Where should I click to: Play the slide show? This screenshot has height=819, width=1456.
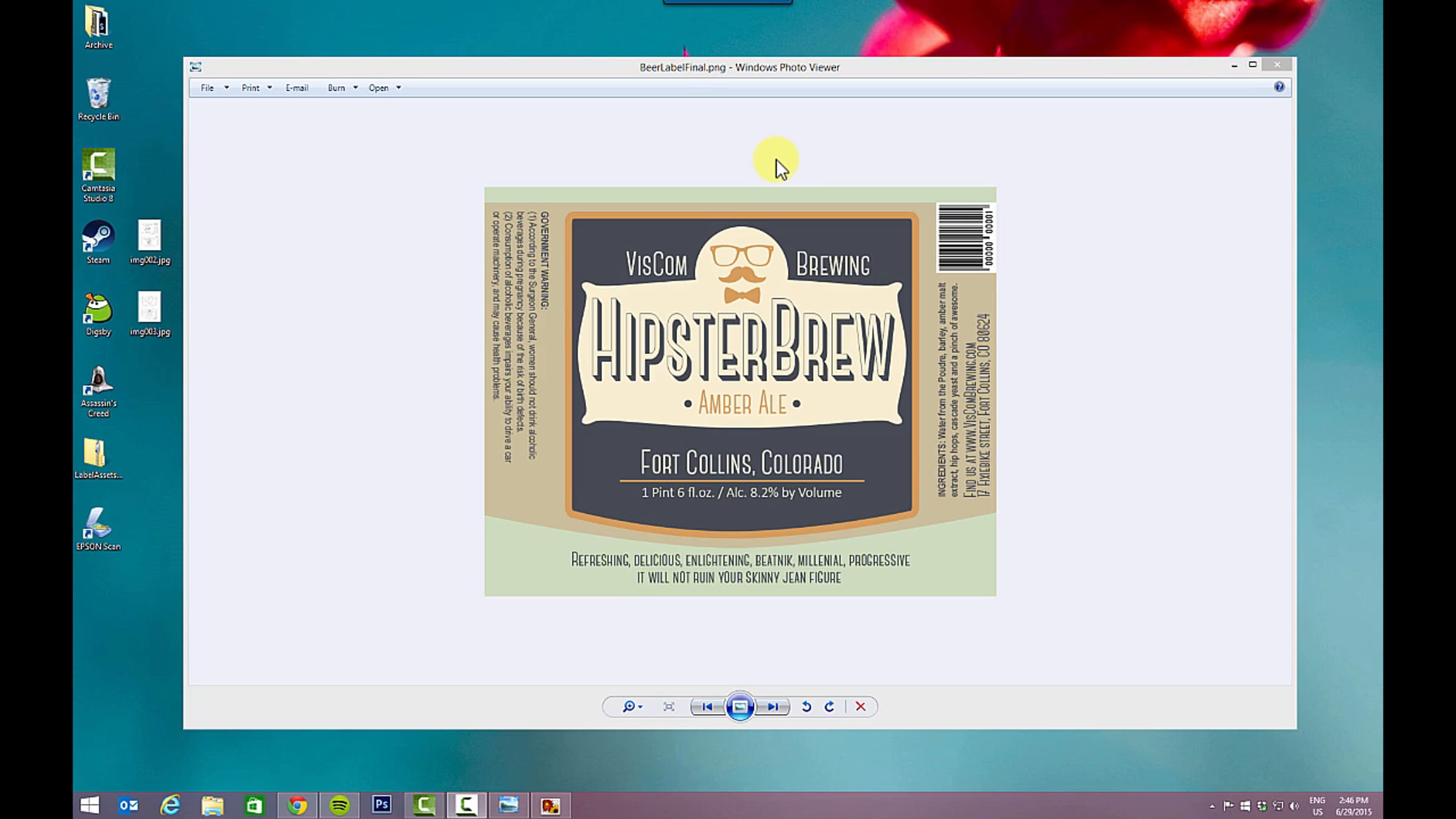click(740, 706)
